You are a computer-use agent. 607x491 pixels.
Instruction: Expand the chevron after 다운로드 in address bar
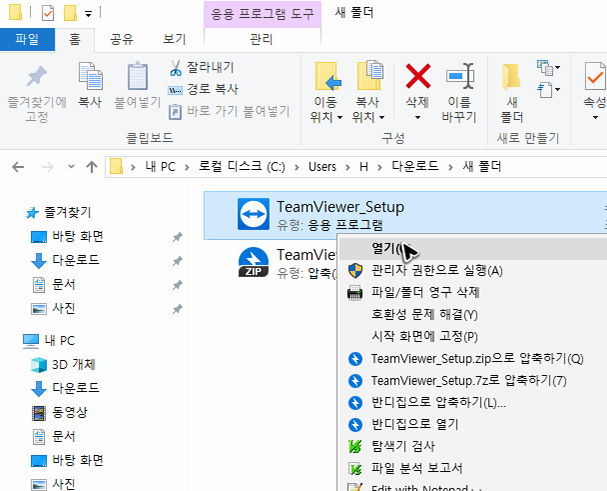coord(451,167)
